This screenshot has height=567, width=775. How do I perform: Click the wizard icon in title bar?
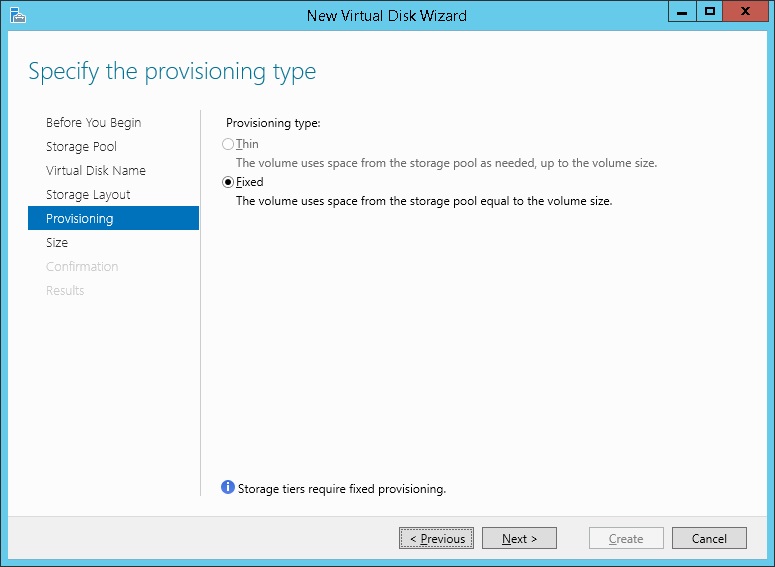pyautogui.click(x=17, y=14)
